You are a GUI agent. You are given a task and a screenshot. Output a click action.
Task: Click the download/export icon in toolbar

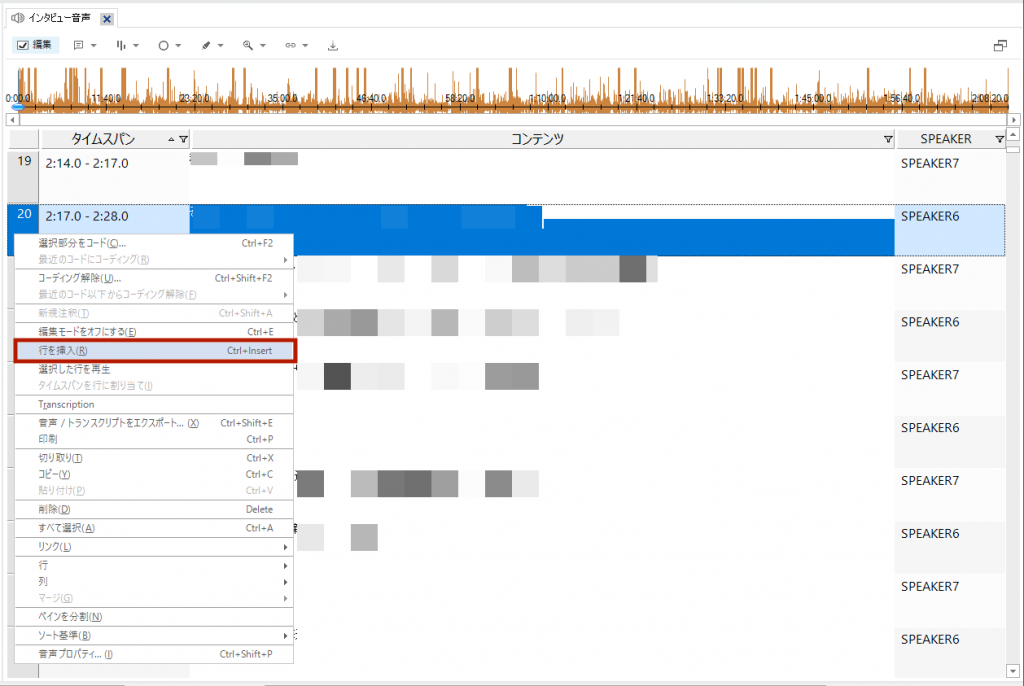tap(333, 46)
